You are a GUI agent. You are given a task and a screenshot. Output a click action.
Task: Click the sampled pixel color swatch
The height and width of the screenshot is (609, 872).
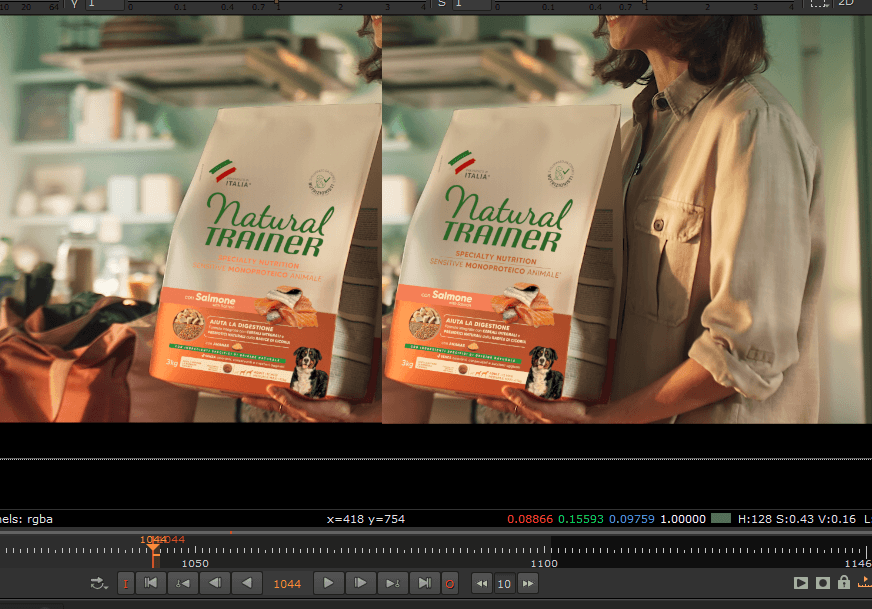click(x=721, y=519)
